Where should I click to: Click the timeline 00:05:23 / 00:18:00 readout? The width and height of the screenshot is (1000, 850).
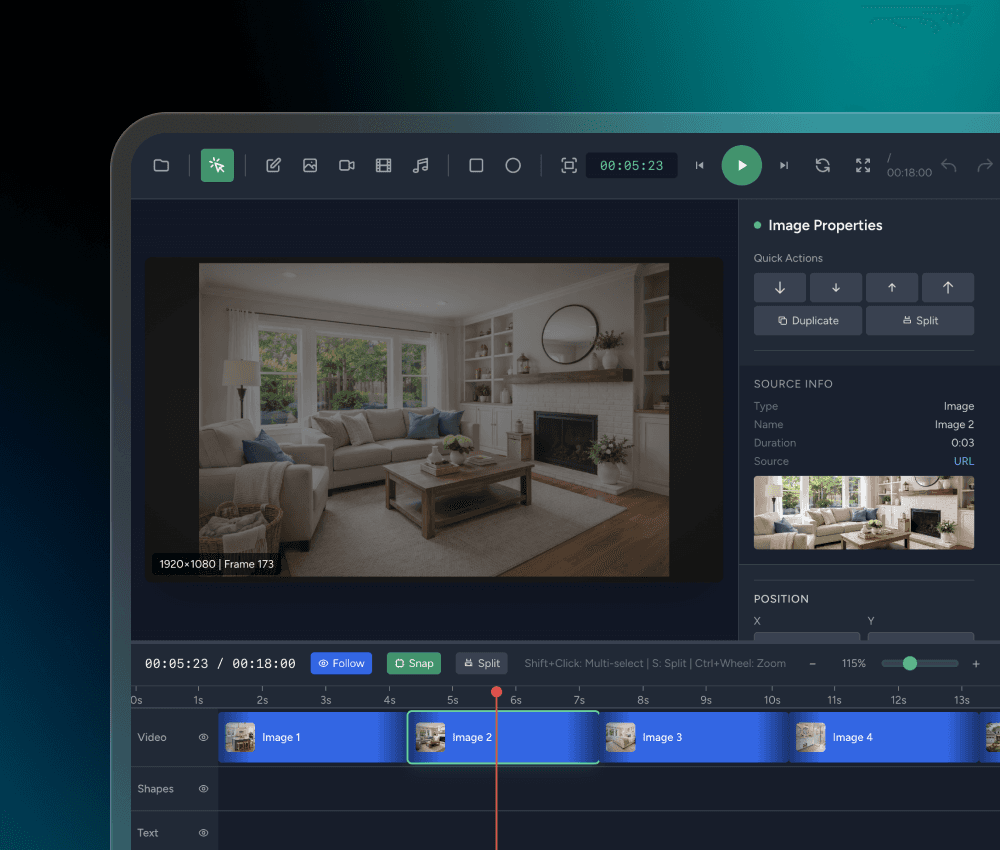[x=220, y=664]
